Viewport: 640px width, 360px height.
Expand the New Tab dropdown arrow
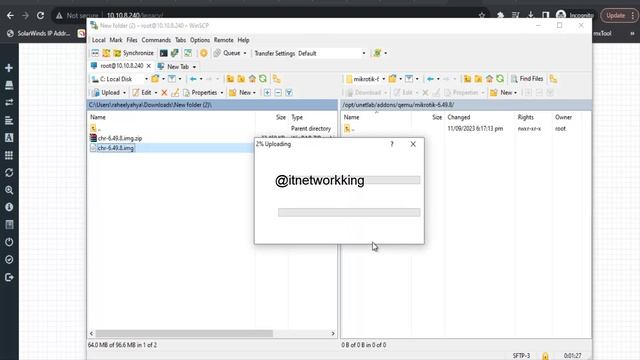tap(194, 67)
